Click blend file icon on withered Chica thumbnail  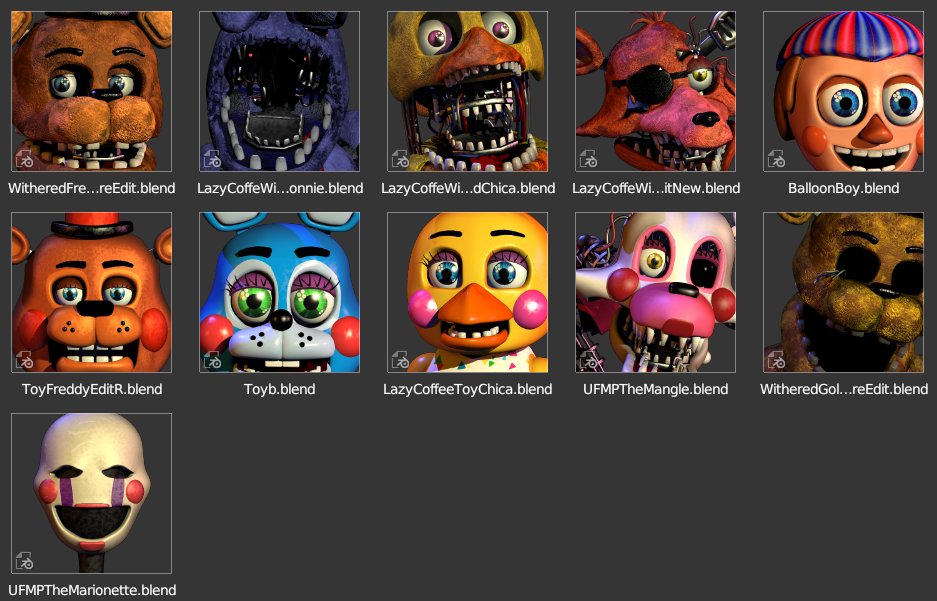point(400,159)
